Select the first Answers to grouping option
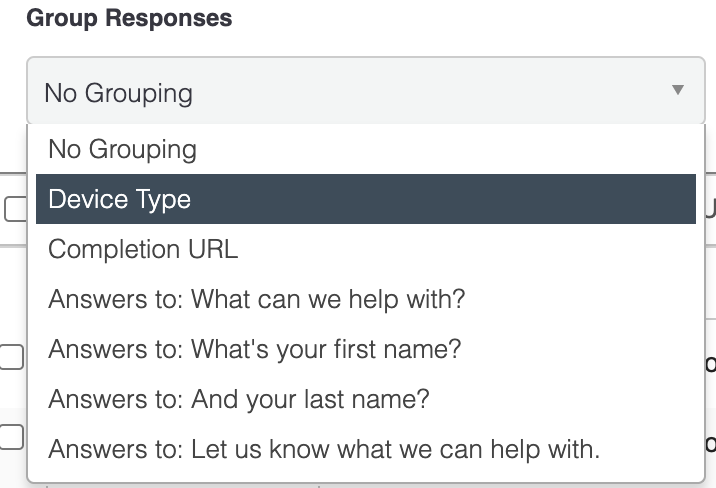Viewport: 716px width, 488px height. point(256,299)
